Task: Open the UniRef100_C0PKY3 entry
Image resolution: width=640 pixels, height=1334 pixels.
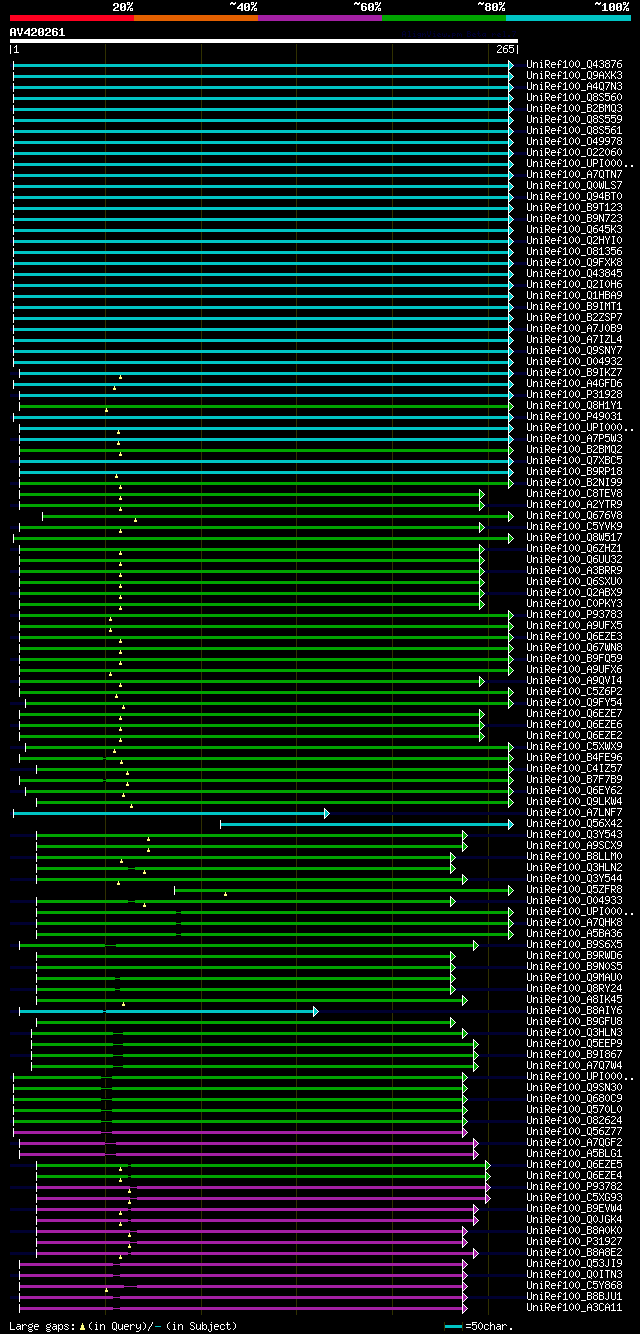Action: tap(574, 604)
